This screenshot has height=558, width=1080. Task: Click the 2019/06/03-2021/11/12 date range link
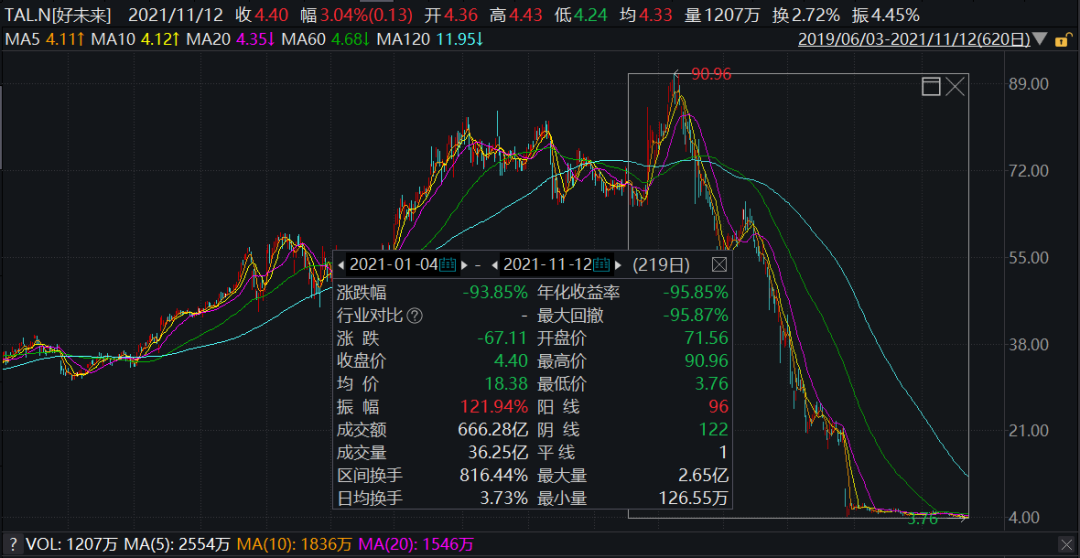(x=914, y=40)
